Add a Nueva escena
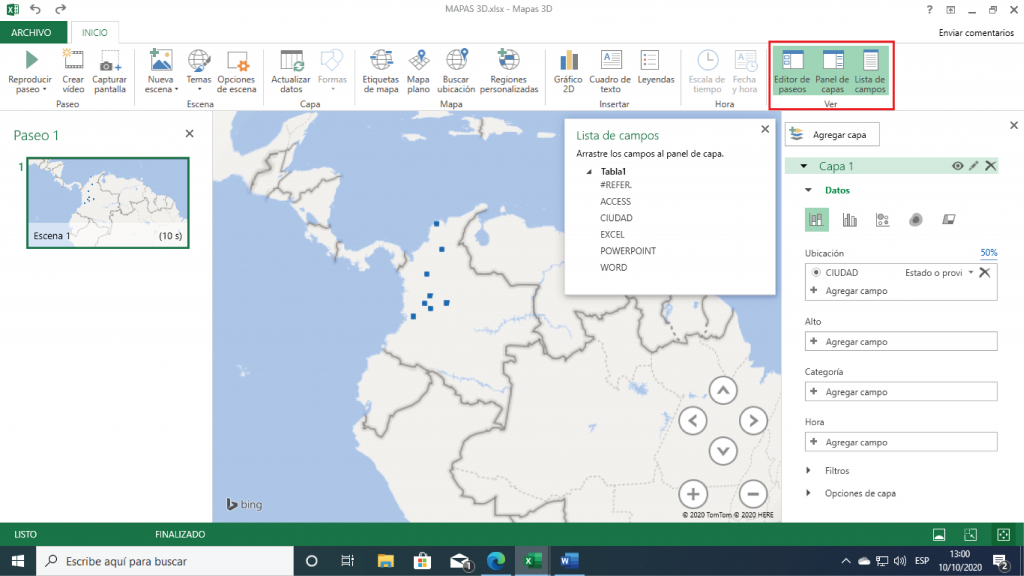 pos(161,72)
